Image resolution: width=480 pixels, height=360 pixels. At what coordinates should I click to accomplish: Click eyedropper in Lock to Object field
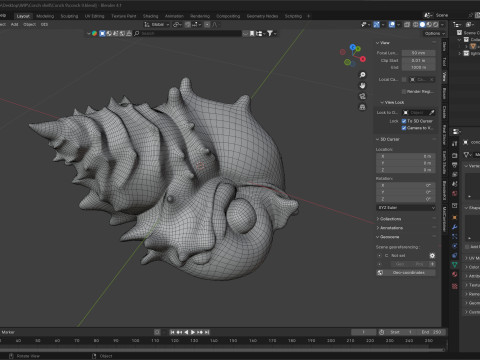click(x=432, y=112)
